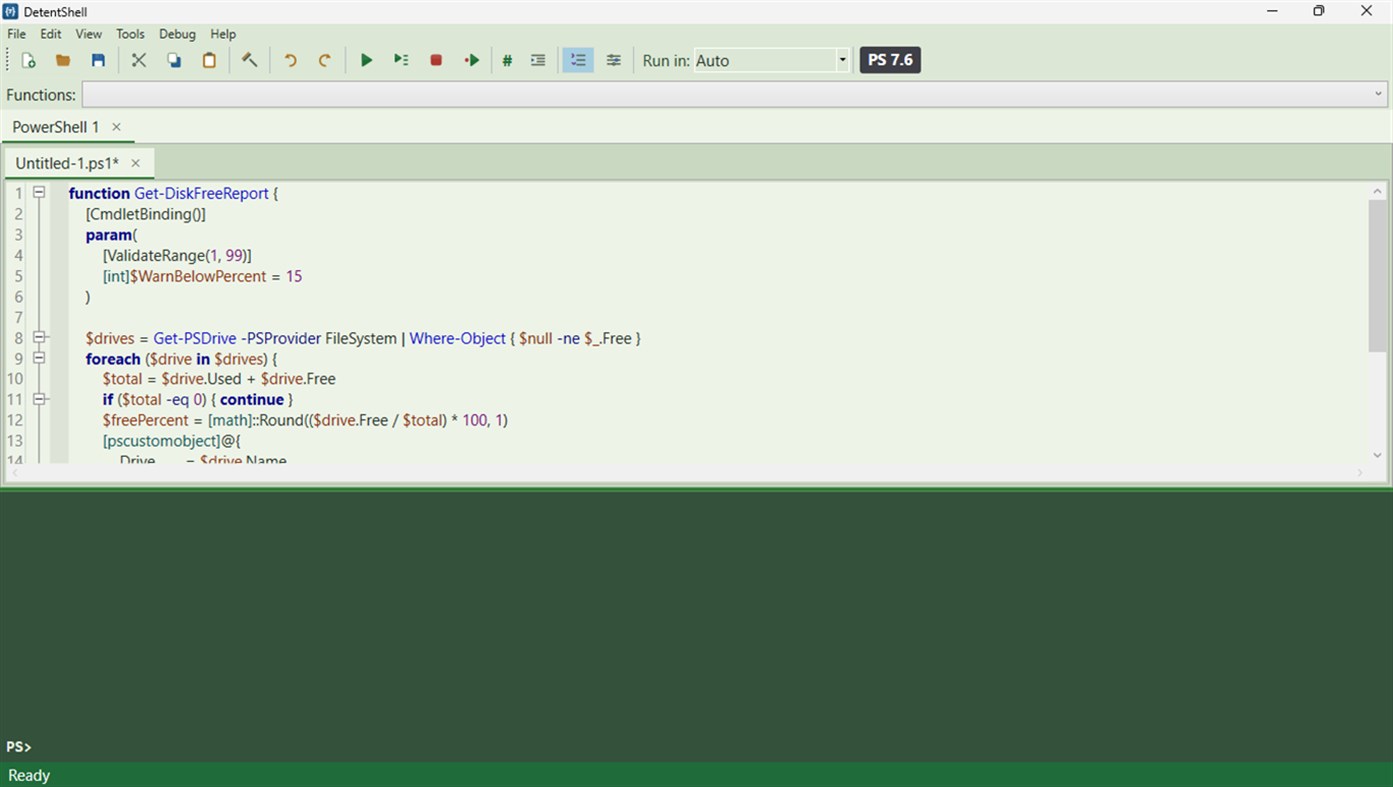Expand the Functions dropdown list
This screenshot has width=1393, height=787.
click(x=1378, y=94)
